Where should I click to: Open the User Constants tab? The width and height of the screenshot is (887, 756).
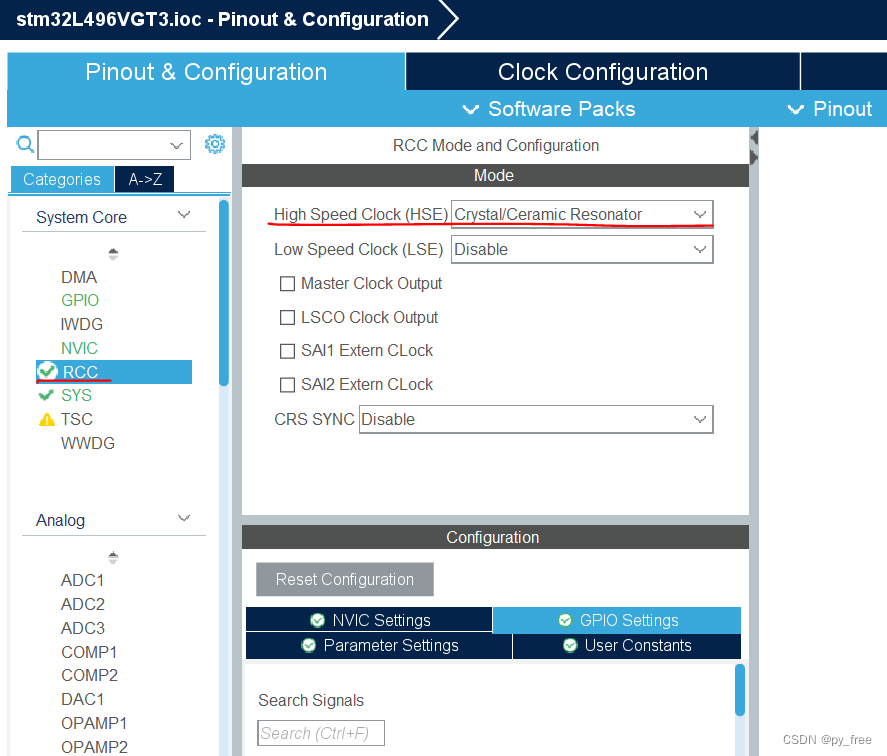tap(627, 646)
